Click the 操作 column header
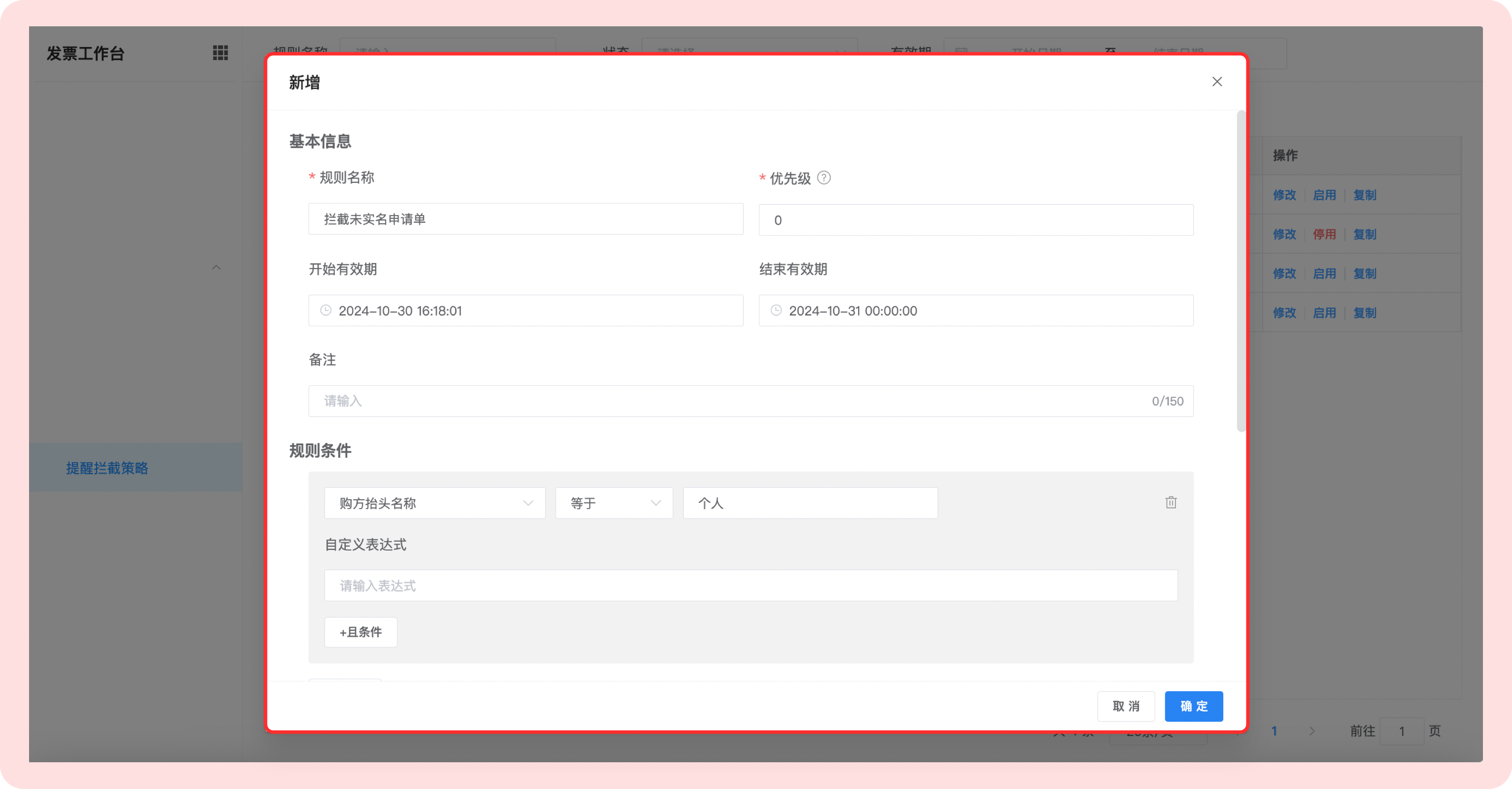This screenshot has width=1512, height=789. tap(1285, 155)
